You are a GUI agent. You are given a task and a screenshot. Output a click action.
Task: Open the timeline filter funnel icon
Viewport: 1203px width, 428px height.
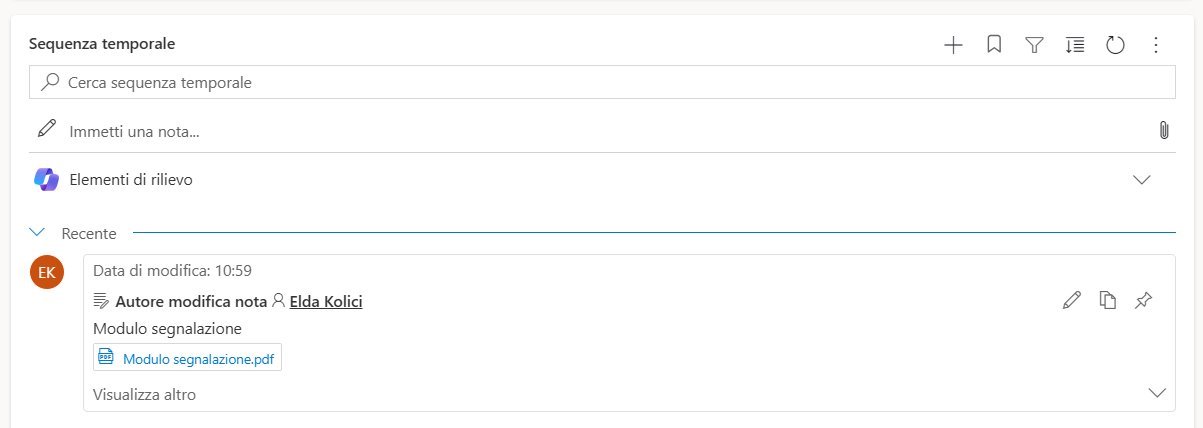[x=1035, y=45]
